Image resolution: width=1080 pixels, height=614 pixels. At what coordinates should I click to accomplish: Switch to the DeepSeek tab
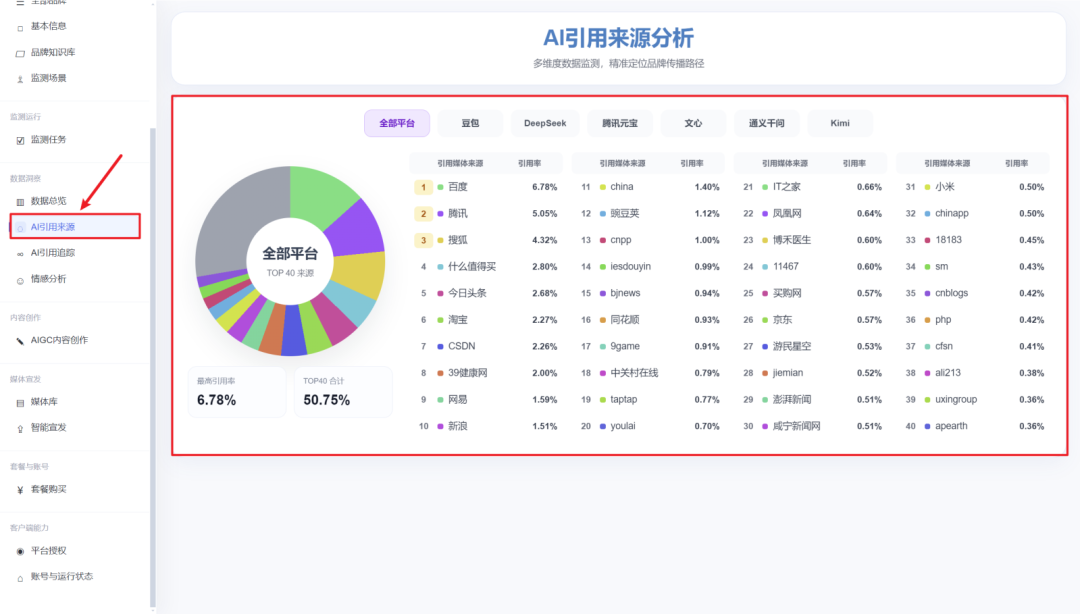[545, 123]
